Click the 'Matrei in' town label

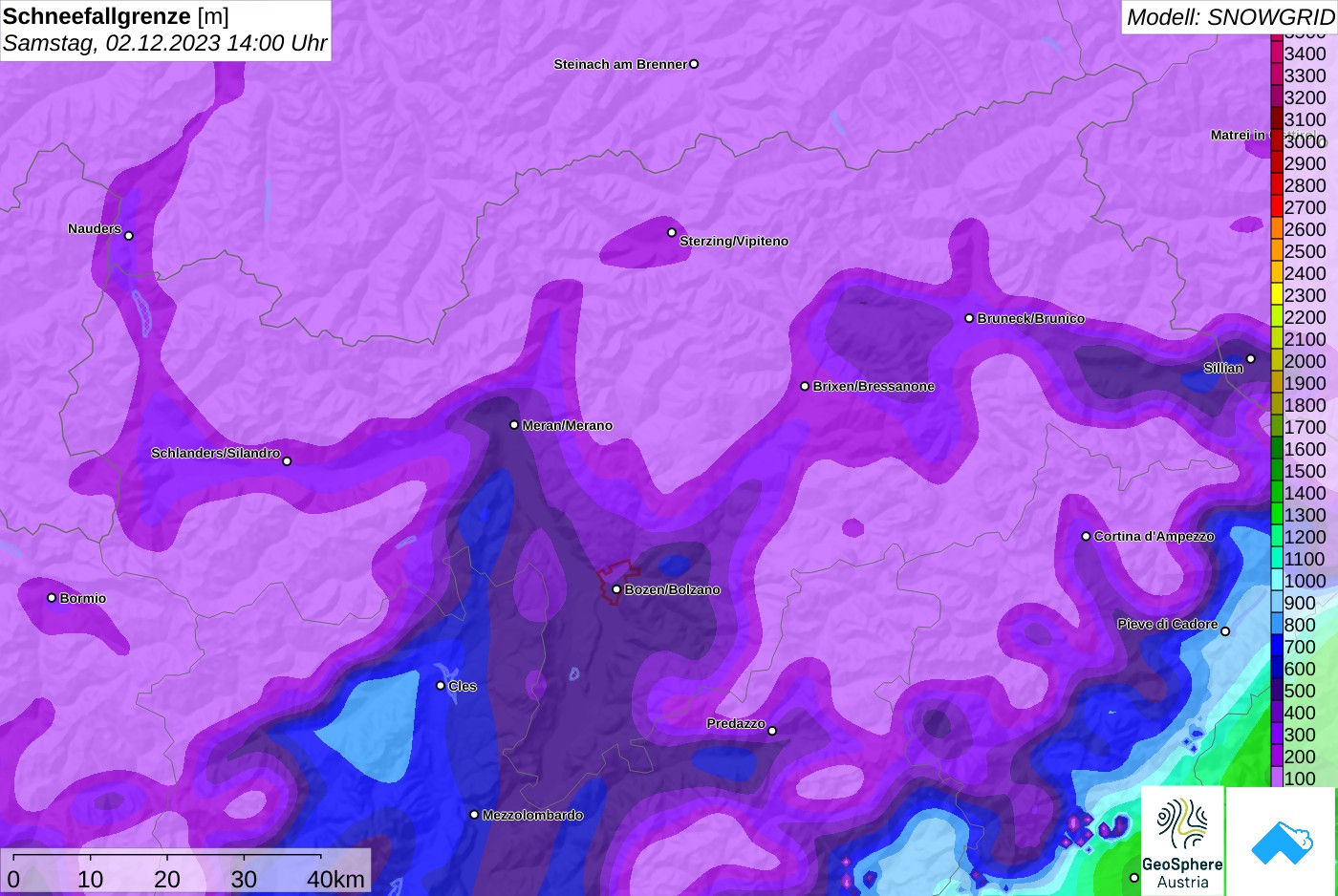1239,135
